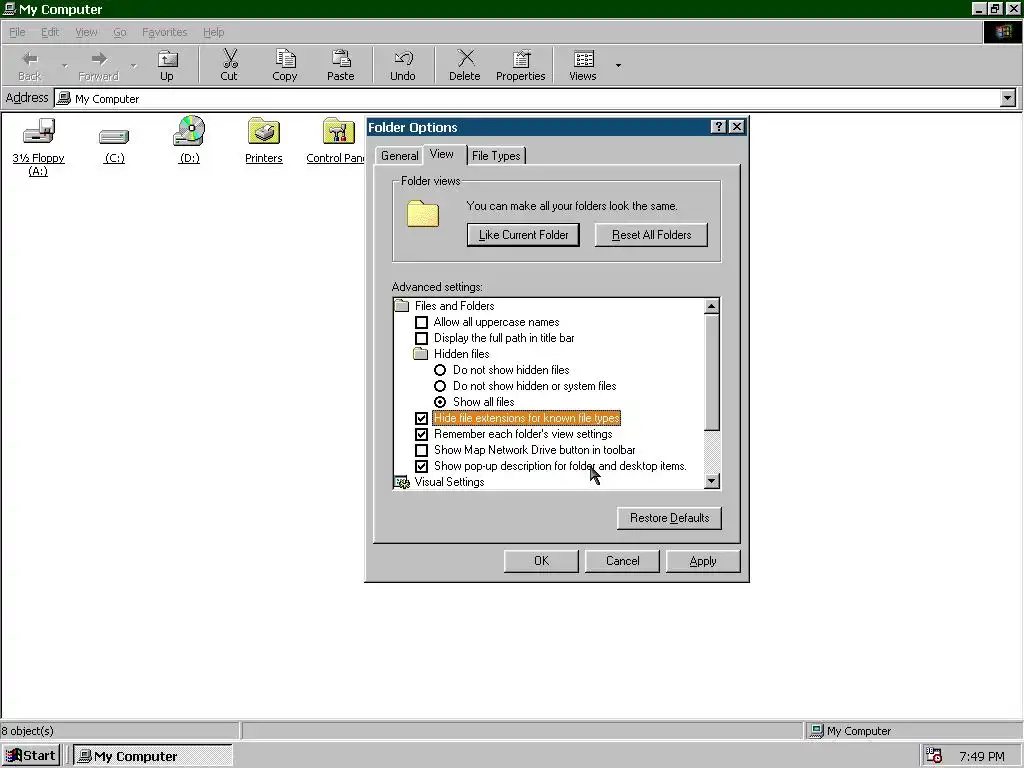This screenshot has height=768, width=1024.
Task: Select the (C:) drive icon
Action: pos(114,136)
